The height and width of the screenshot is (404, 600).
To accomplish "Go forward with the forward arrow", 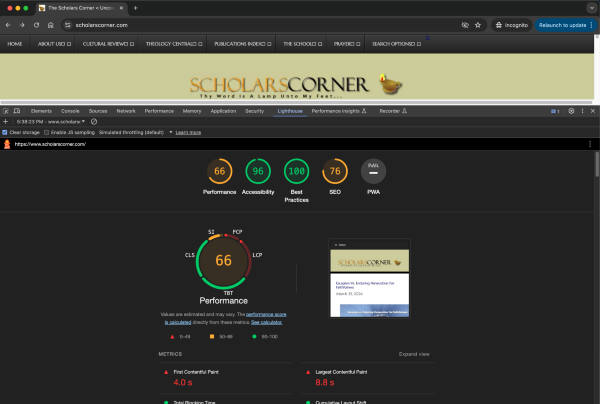I will pos(22,25).
